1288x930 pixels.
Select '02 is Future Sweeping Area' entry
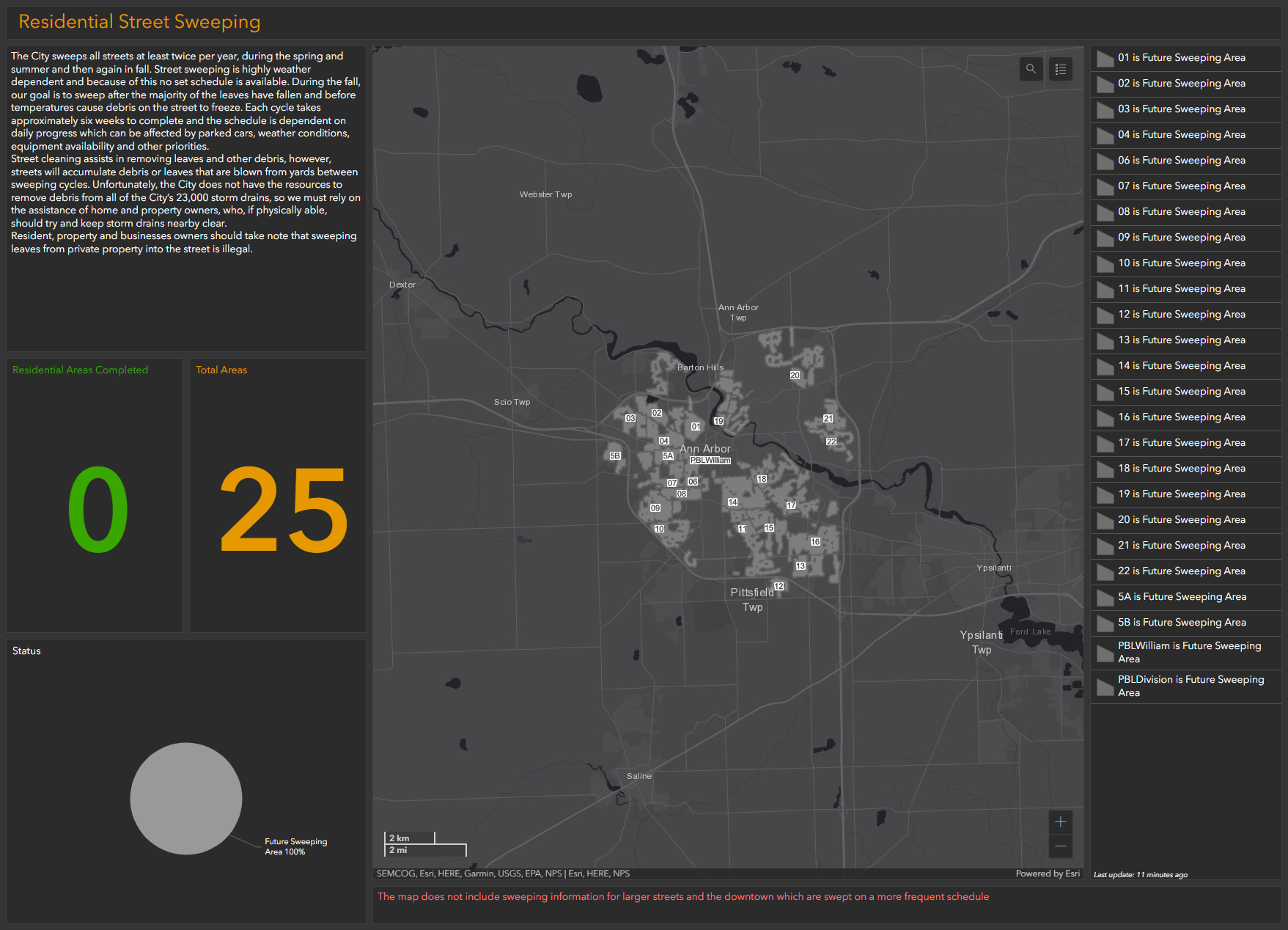pyautogui.click(x=1181, y=84)
